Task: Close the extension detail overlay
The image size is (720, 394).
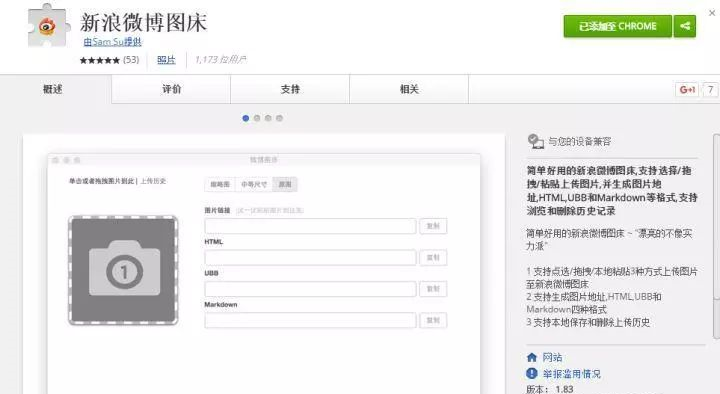Action: pos(712,13)
